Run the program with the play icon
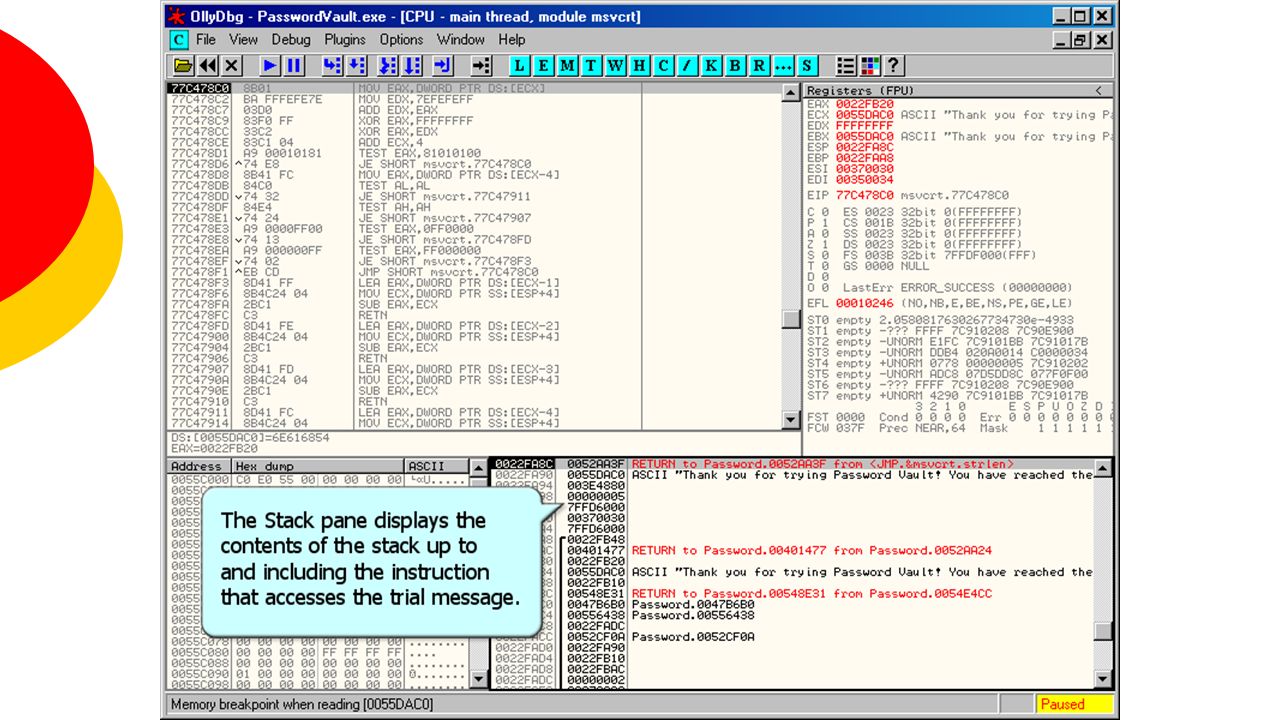The height and width of the screenshot is (720, 1280). 270,66
